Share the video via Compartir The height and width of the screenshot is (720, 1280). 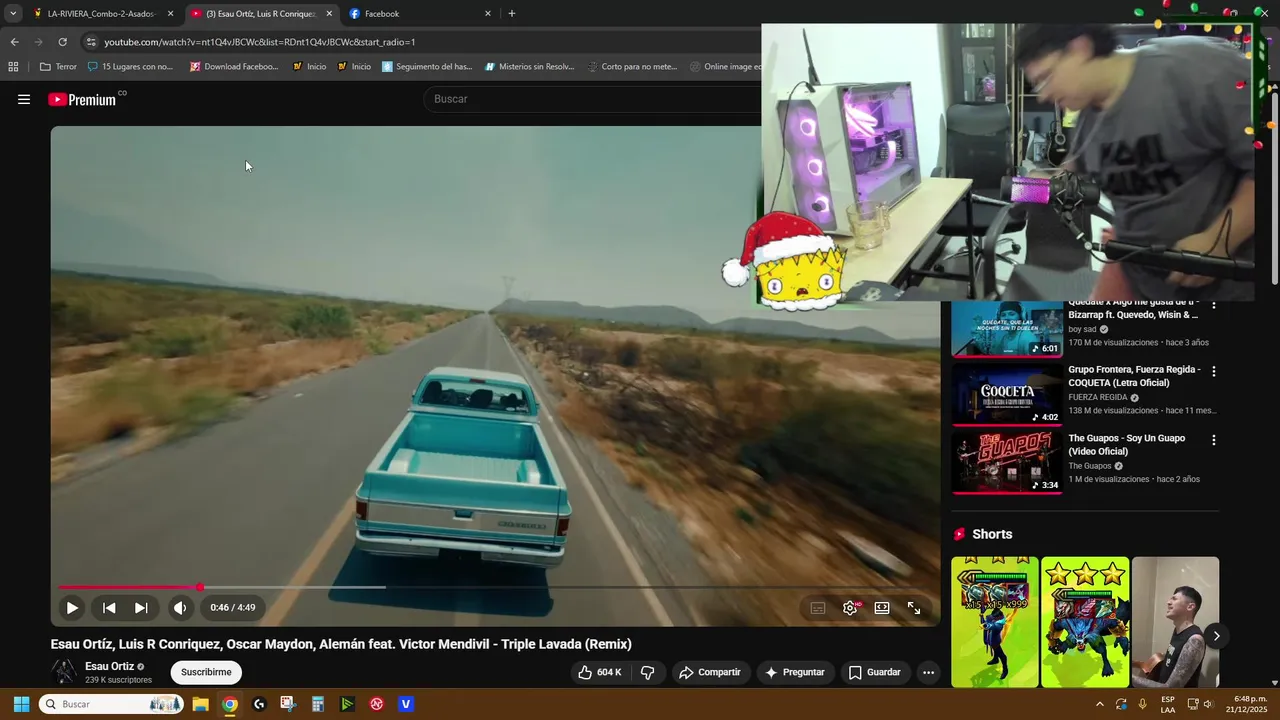click(x=710, y=672)
